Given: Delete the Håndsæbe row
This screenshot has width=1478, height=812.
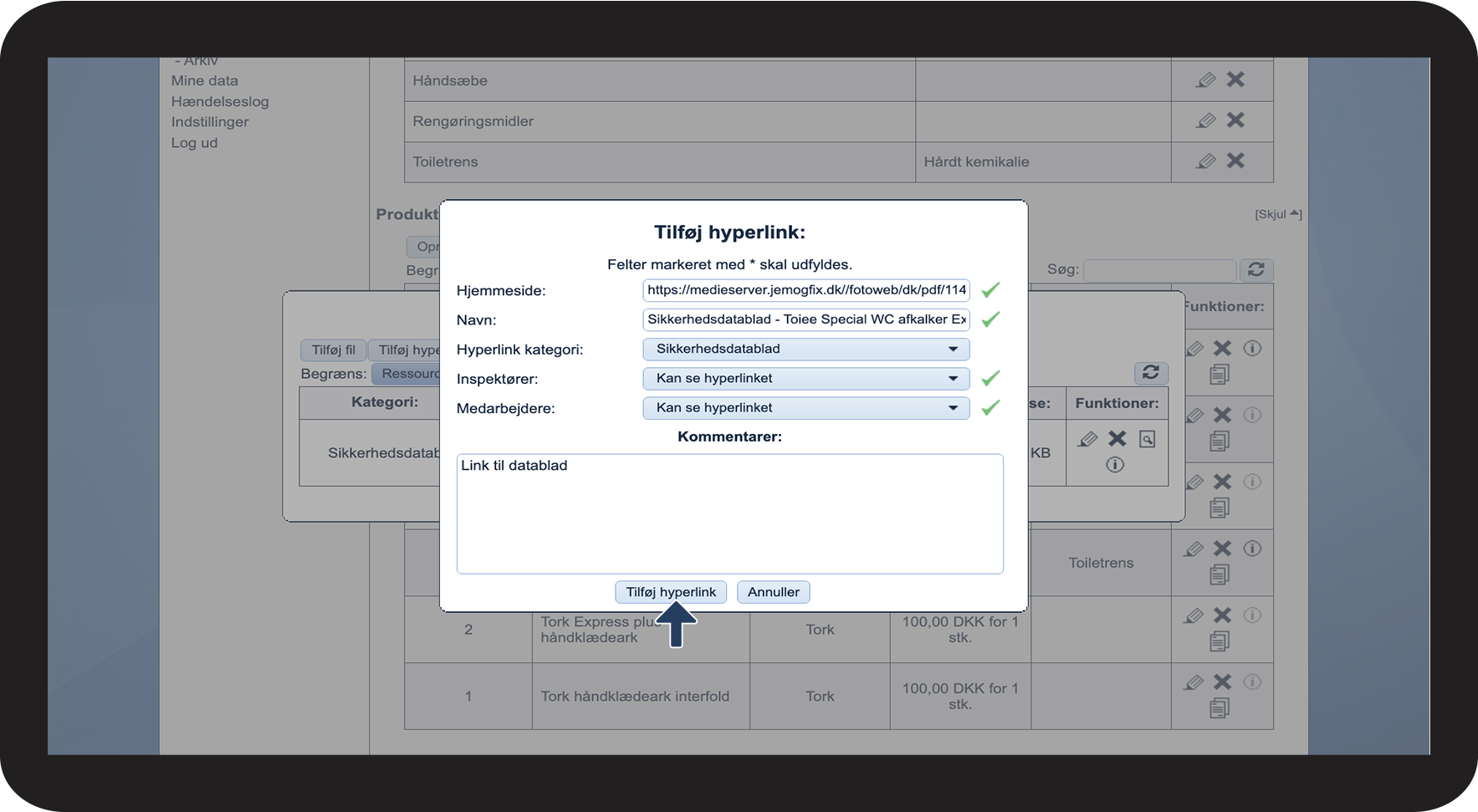Looking at the screenshot, I should click(1235, 79).
